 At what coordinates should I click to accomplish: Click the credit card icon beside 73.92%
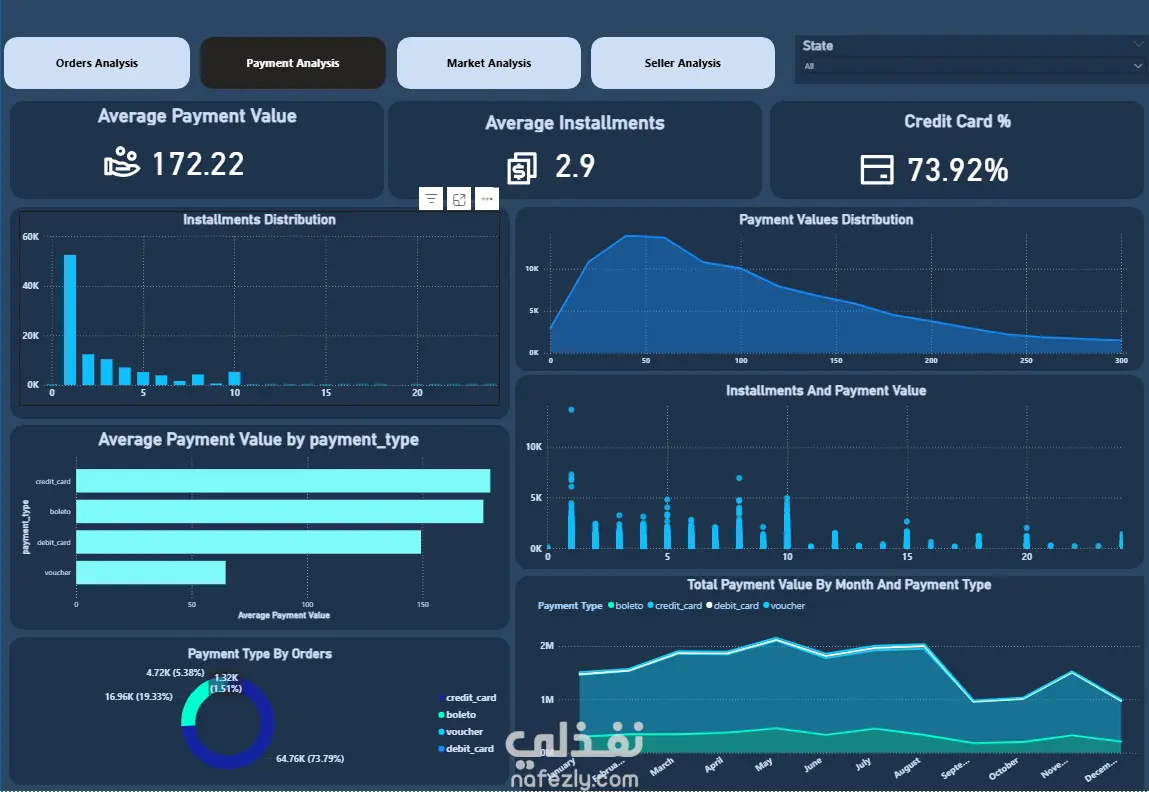(876, 170)
